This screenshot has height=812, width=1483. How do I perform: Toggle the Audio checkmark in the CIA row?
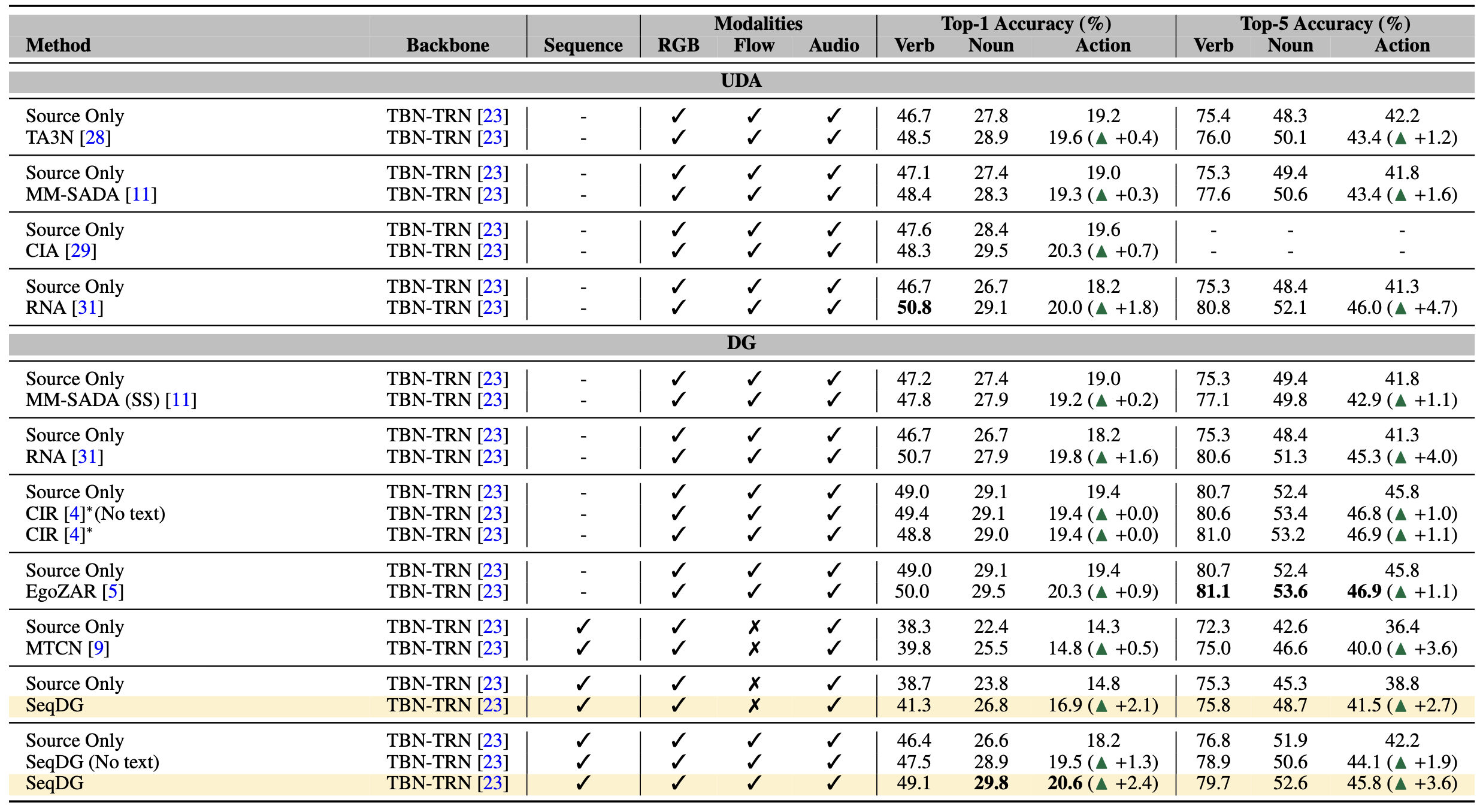[834, 250]
